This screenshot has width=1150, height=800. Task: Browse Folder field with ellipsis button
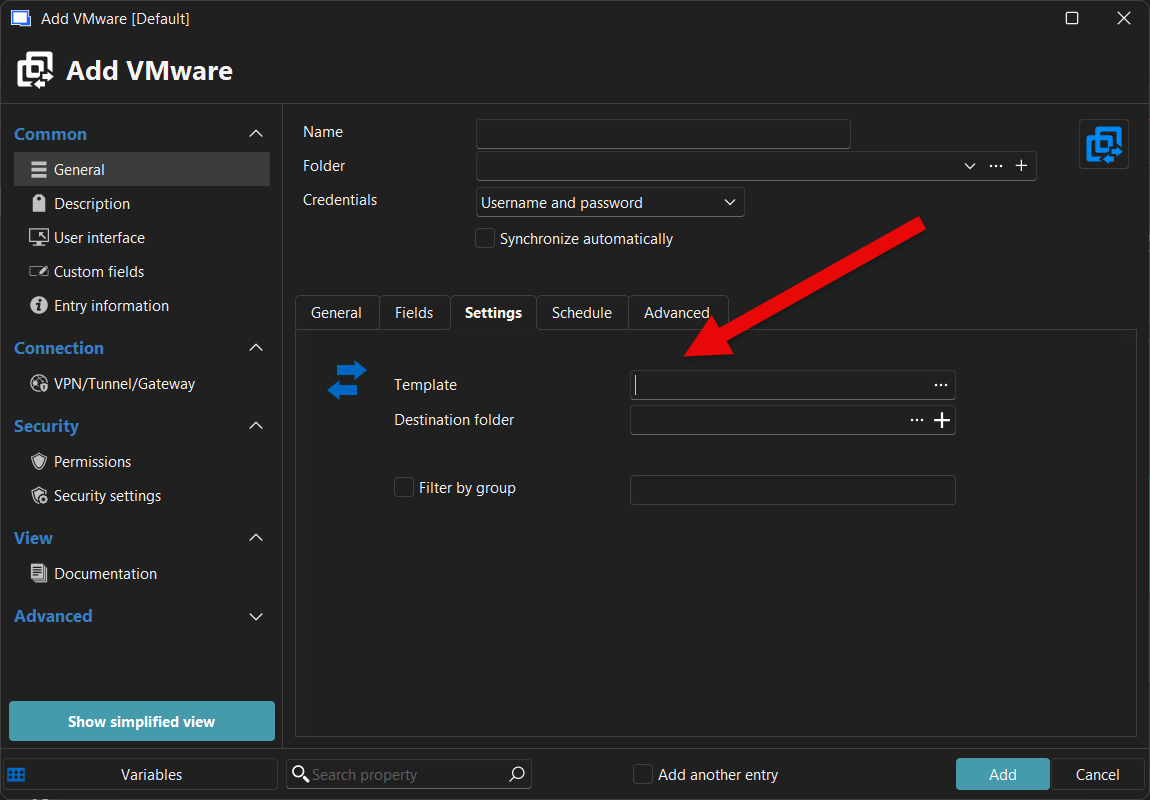tap(996, 166)
